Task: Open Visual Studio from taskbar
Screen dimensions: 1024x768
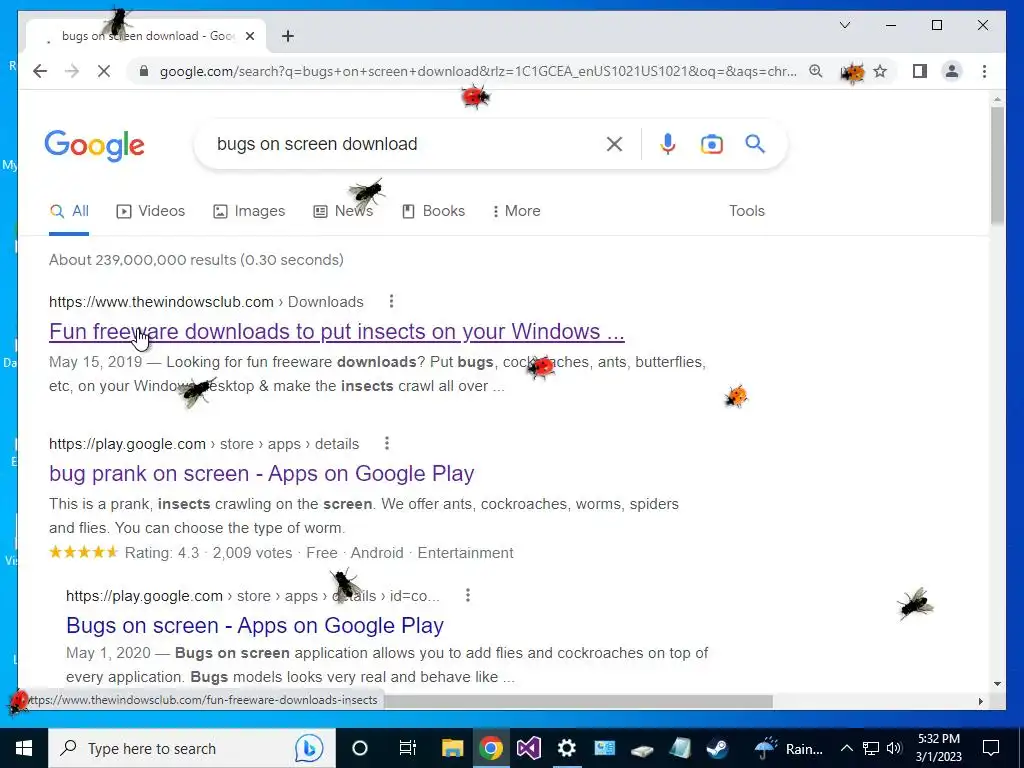Action: point(529,748)
